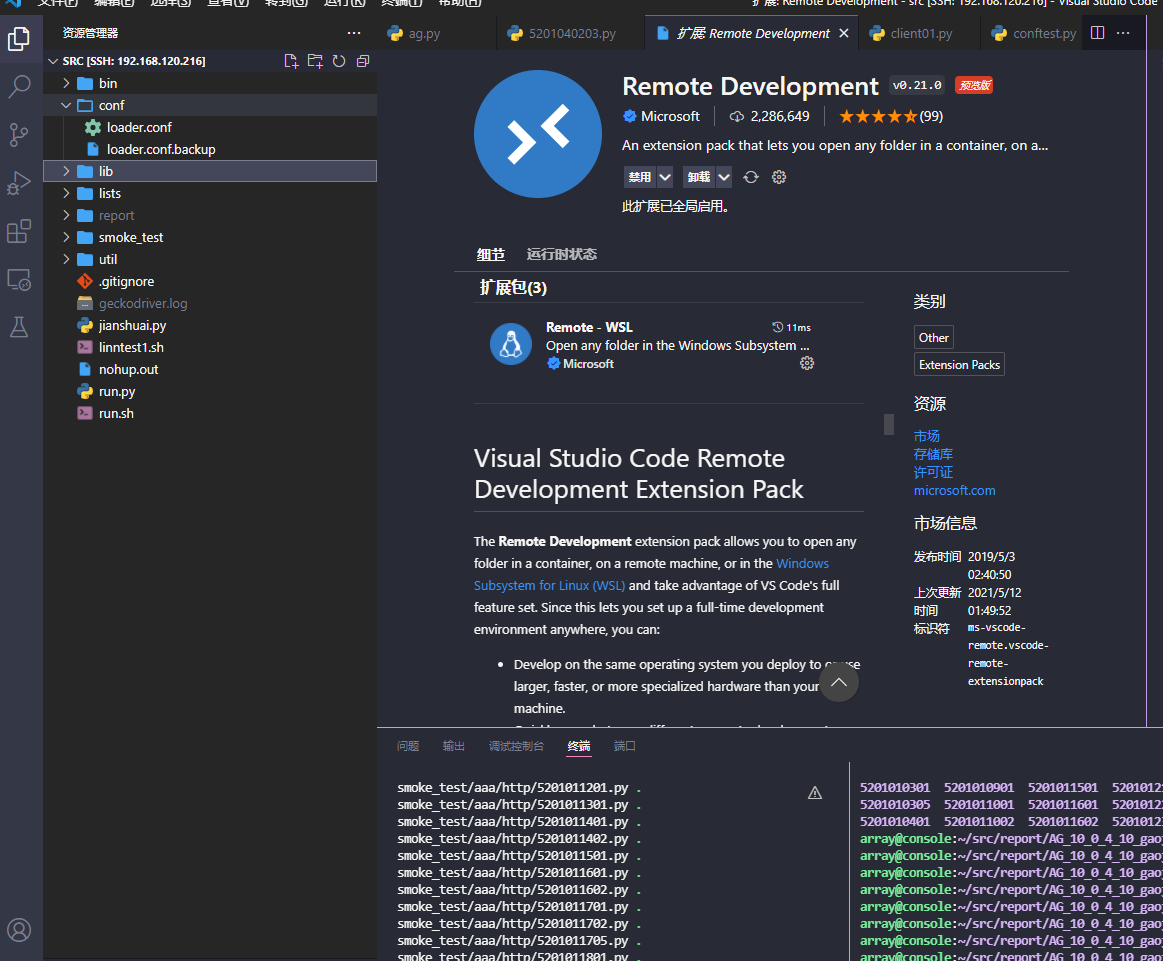Expand the report folder

click(x=66, y=216)
